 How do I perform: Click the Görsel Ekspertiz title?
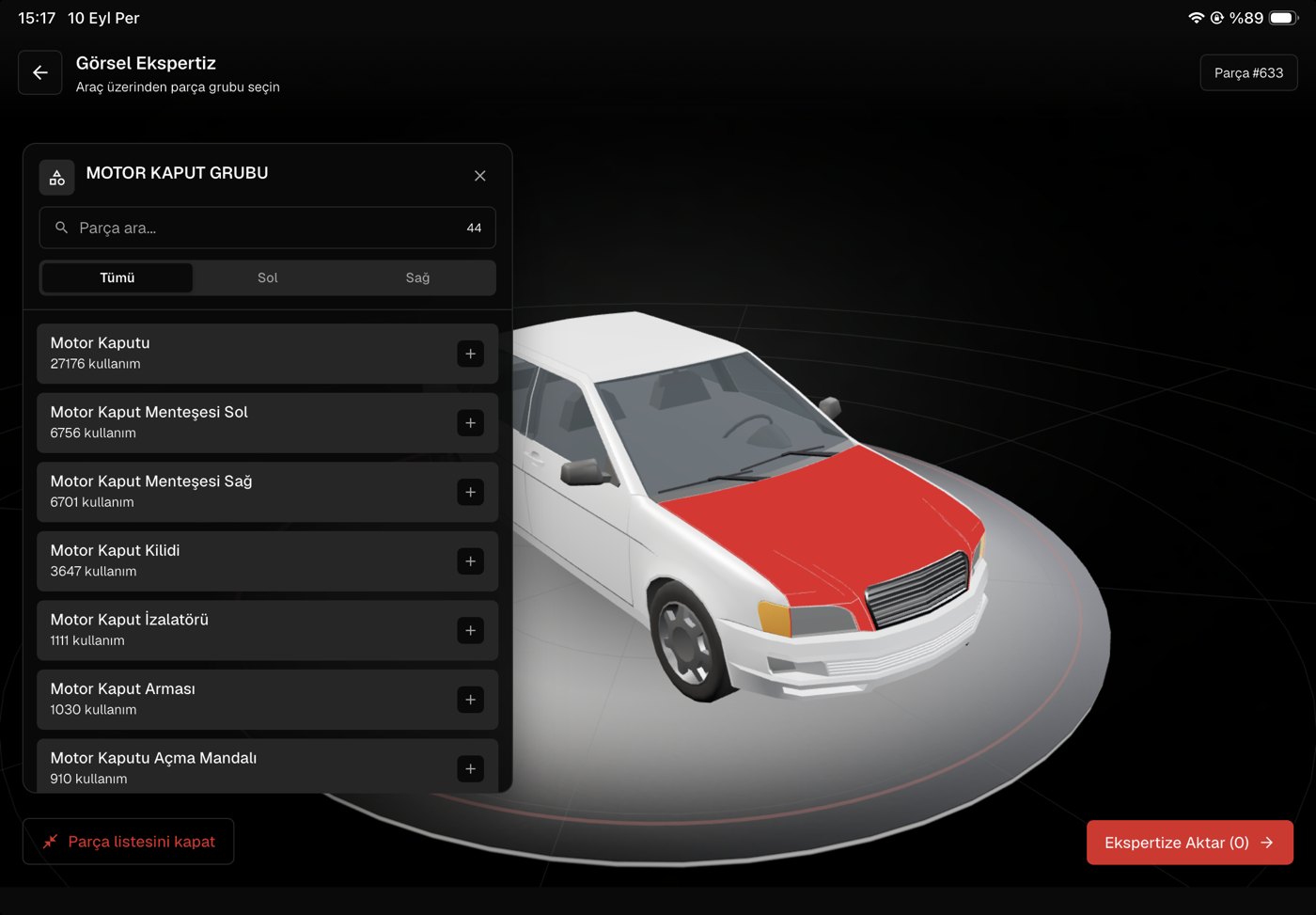point(146,63)
